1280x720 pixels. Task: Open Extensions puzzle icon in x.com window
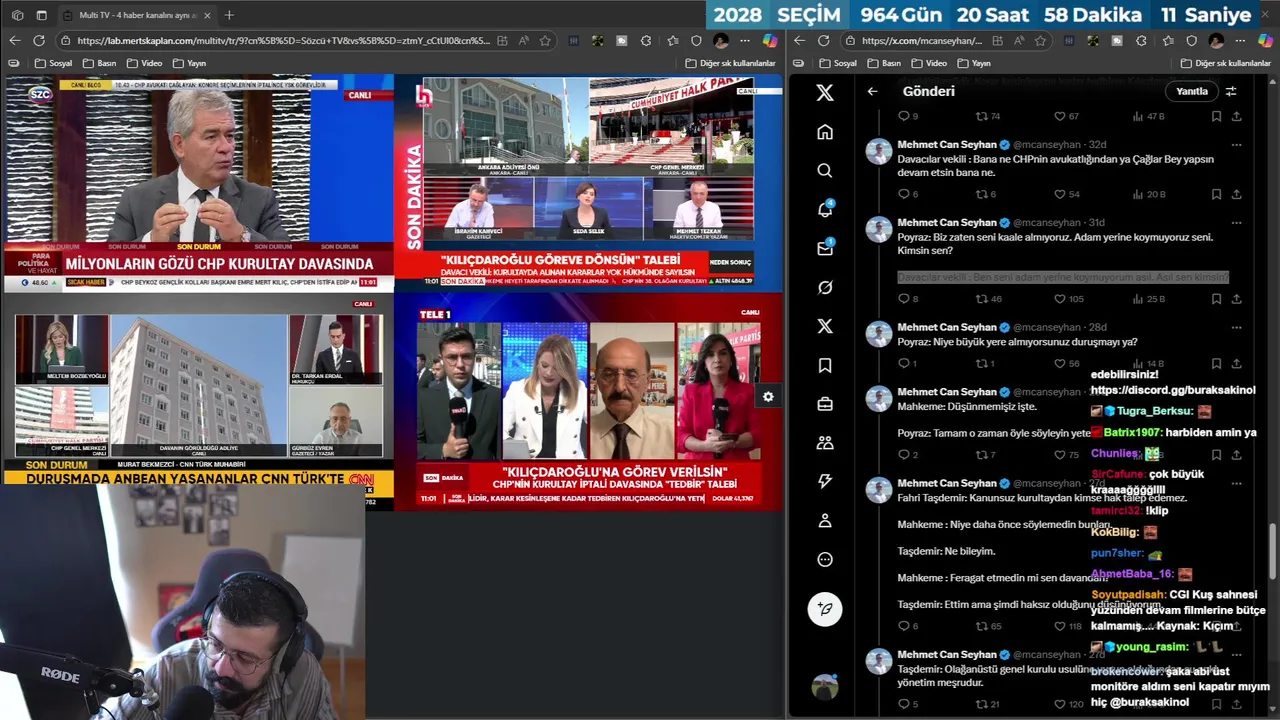pyautogui.click(x=1142, y=41)
